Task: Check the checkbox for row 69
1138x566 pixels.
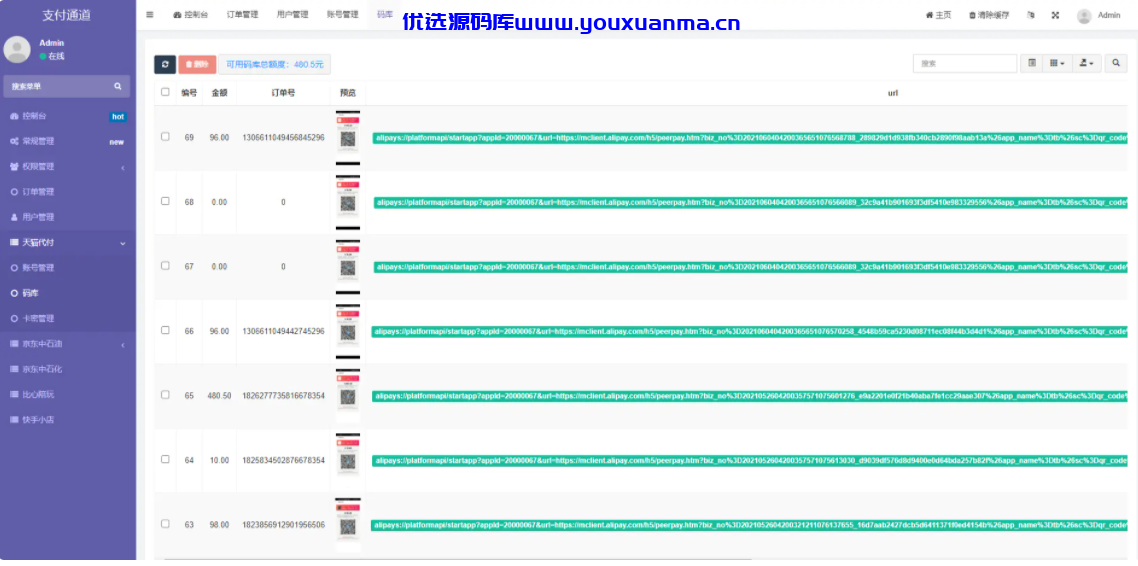Action: [165, 136]
